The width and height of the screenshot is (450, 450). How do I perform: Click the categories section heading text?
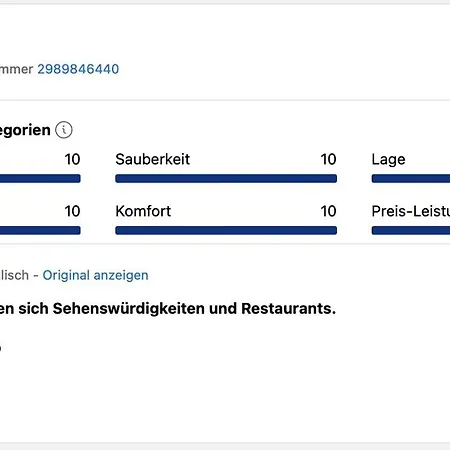point(25,130)
